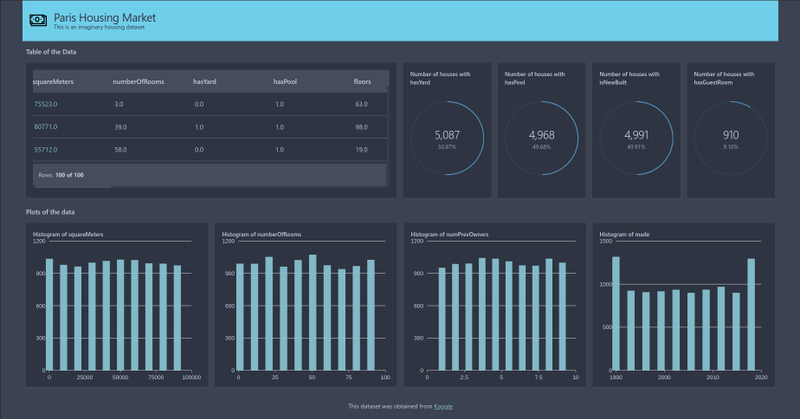Click the table's horizontal scrollbar
This screenshot has width=800, height=419.
coord(73,187)
